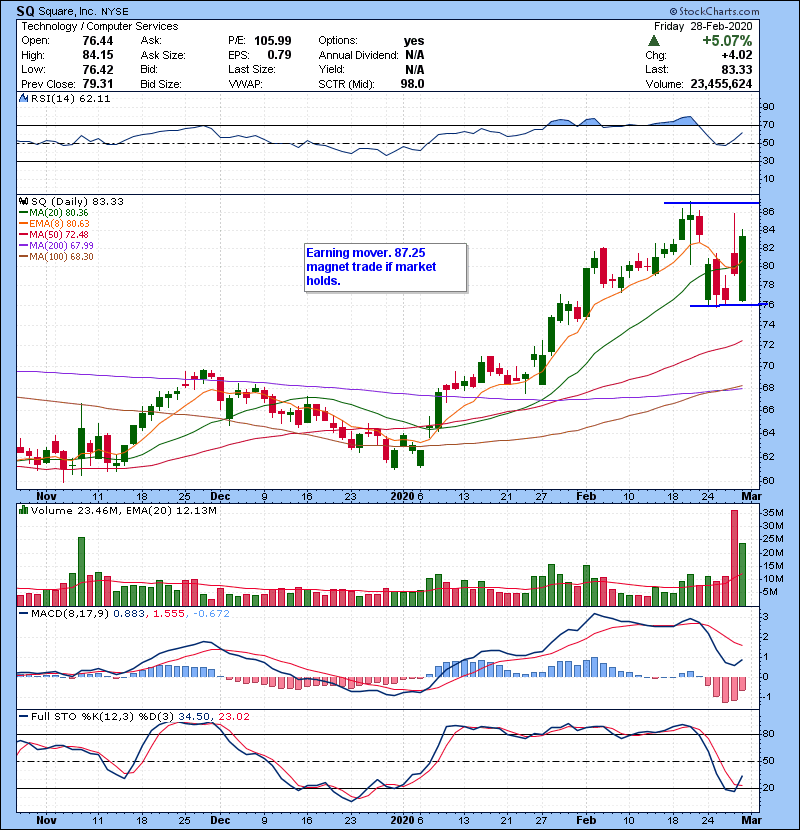Click the green up-triangle change indicator

click(x=654, y=41)
